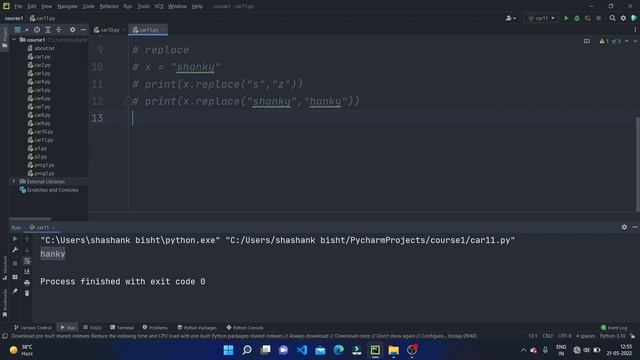Click the Select Opened File target icon

[37, 30]
